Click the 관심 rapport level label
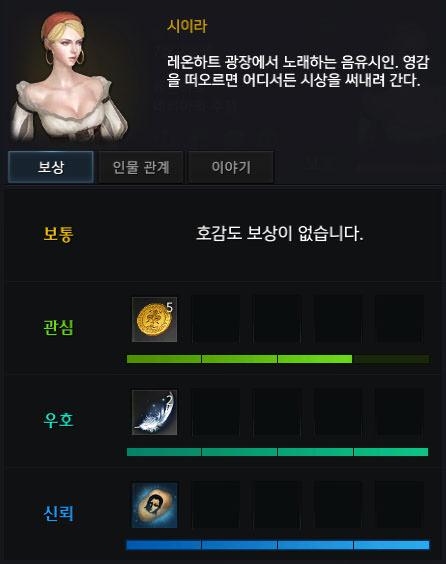 click(58, 327)
